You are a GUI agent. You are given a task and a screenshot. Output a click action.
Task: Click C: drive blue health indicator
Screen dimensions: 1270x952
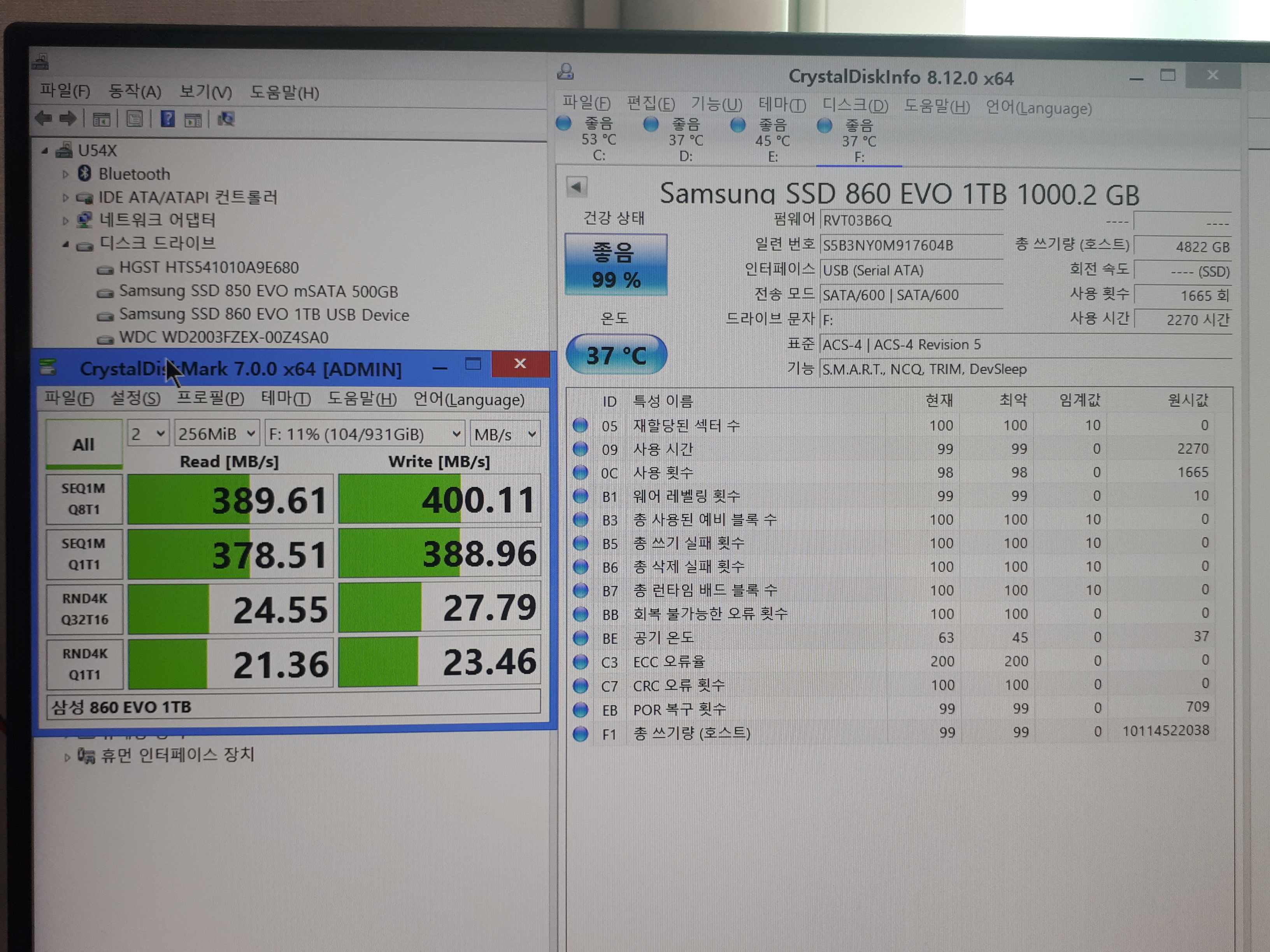pyautogui.click(x=564, y=123)
